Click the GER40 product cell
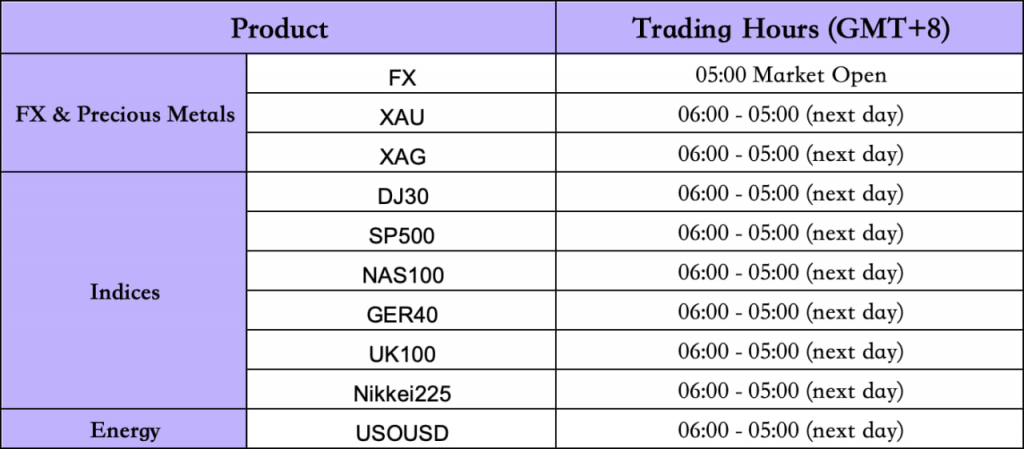This screenshot has height=449, width=1024. (402, 313)
